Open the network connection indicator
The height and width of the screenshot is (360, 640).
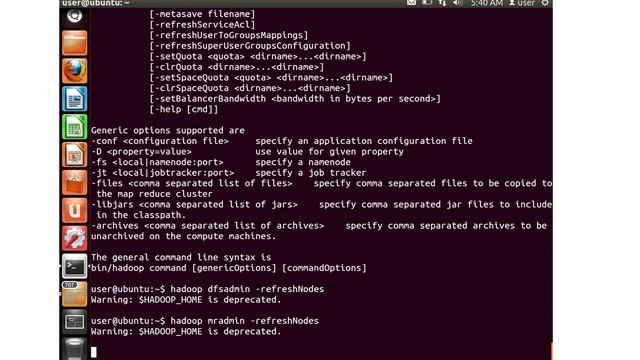click(442, 3)
